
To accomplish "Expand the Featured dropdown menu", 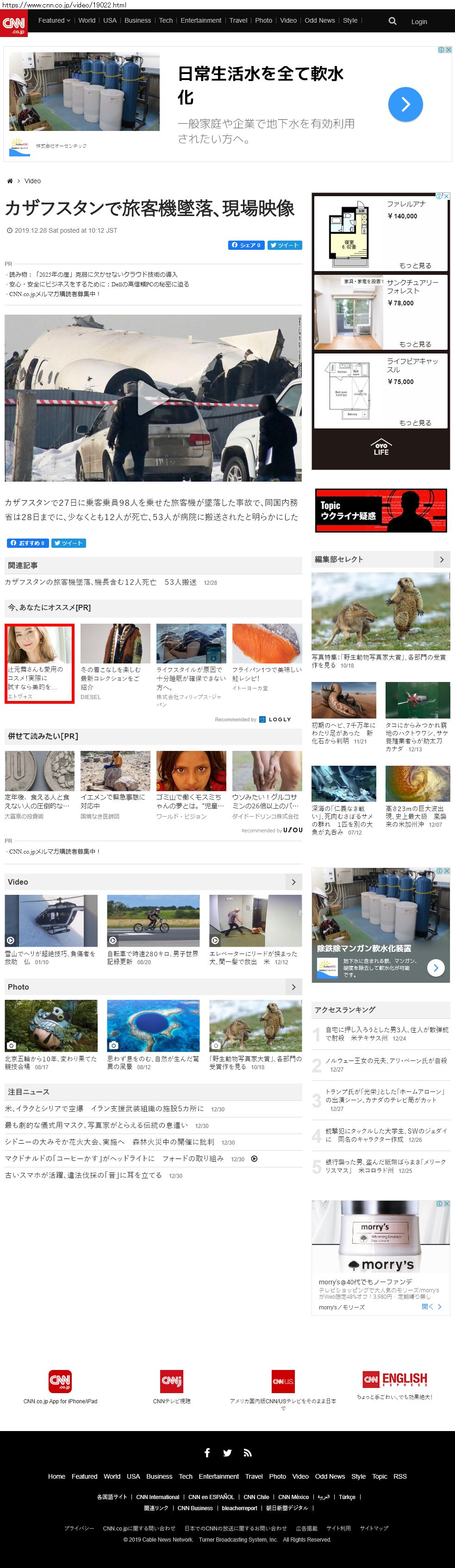I will pos(54,20).
